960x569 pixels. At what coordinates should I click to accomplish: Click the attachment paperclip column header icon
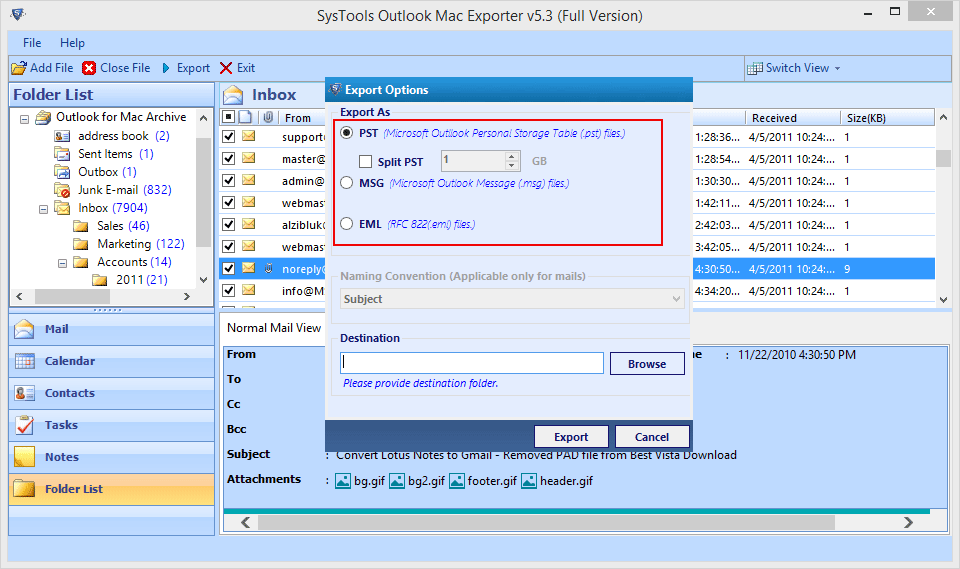point(268,117)
